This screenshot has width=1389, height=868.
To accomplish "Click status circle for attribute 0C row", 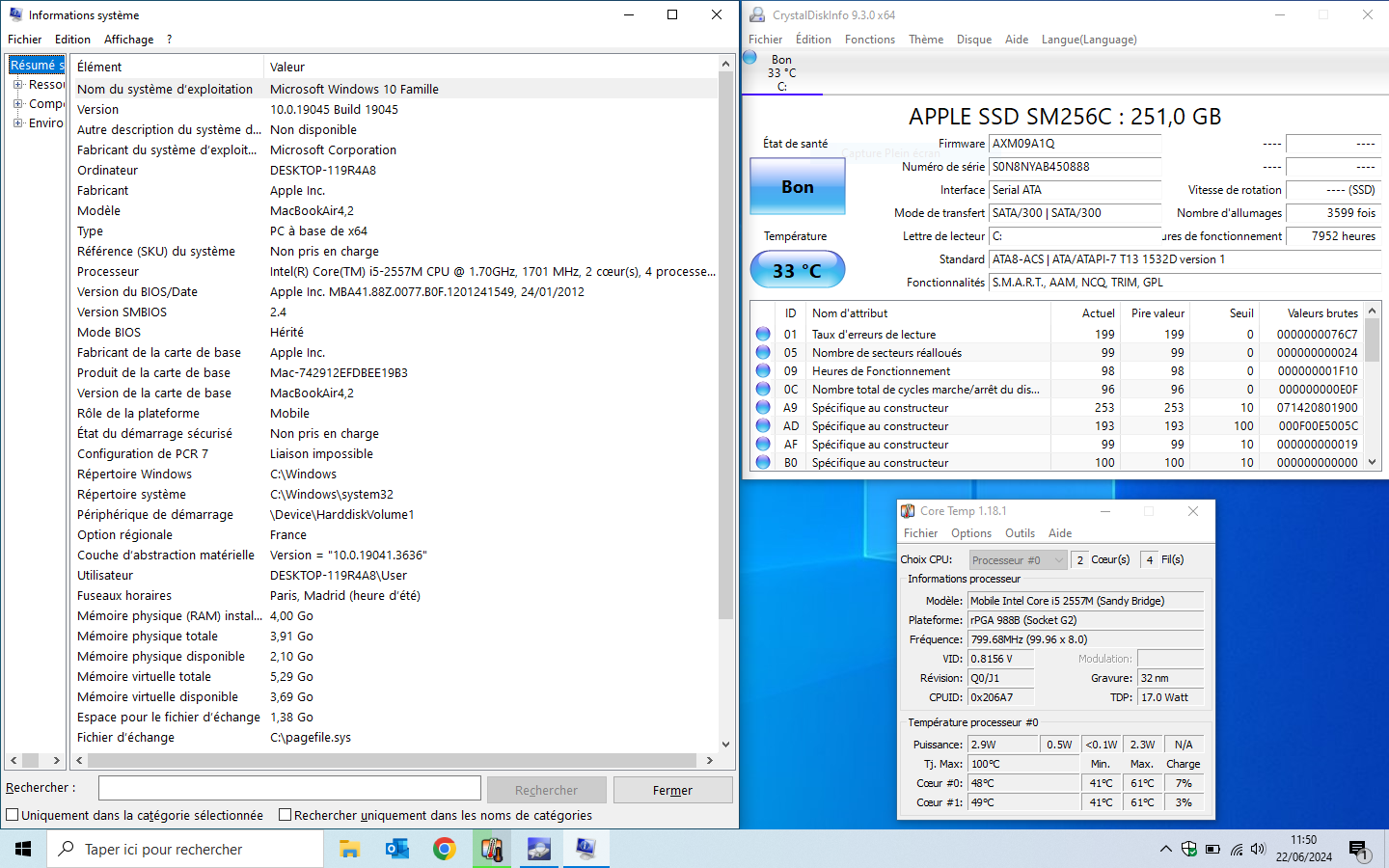I will [763, 389].
